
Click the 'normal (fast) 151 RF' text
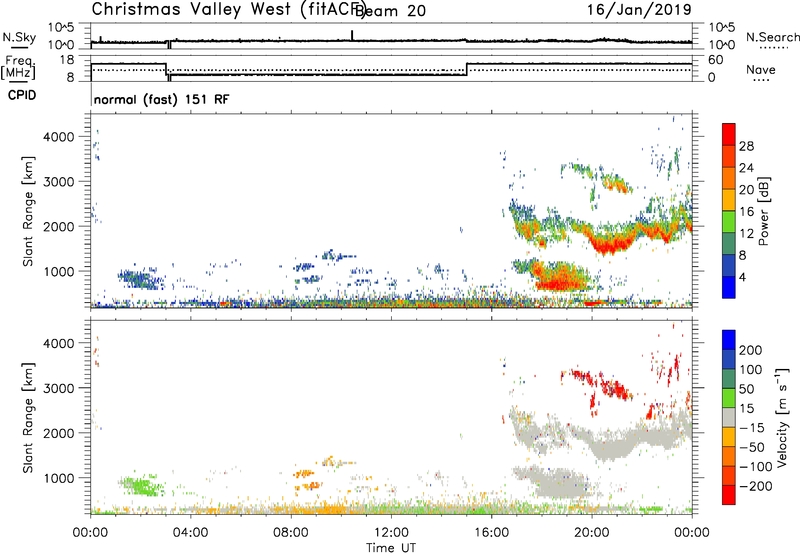click(161, 99)
